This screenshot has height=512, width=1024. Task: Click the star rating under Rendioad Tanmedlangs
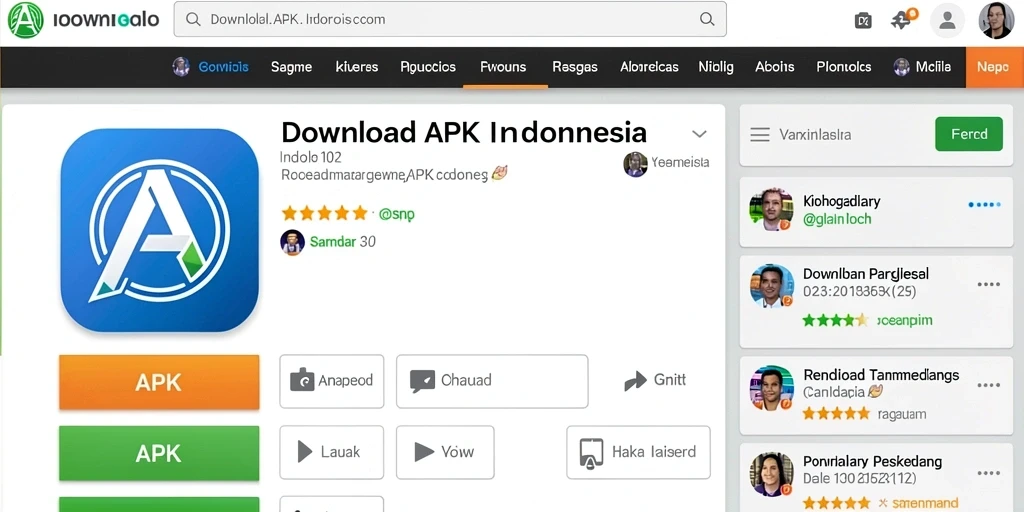coord(836,413)
